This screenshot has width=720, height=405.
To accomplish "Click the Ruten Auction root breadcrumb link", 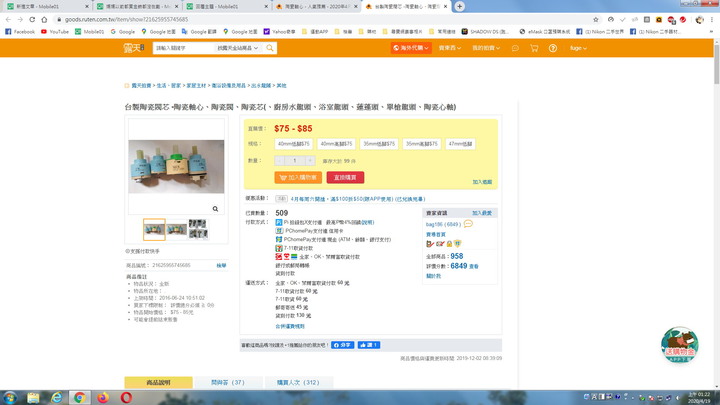I will 141,85.
